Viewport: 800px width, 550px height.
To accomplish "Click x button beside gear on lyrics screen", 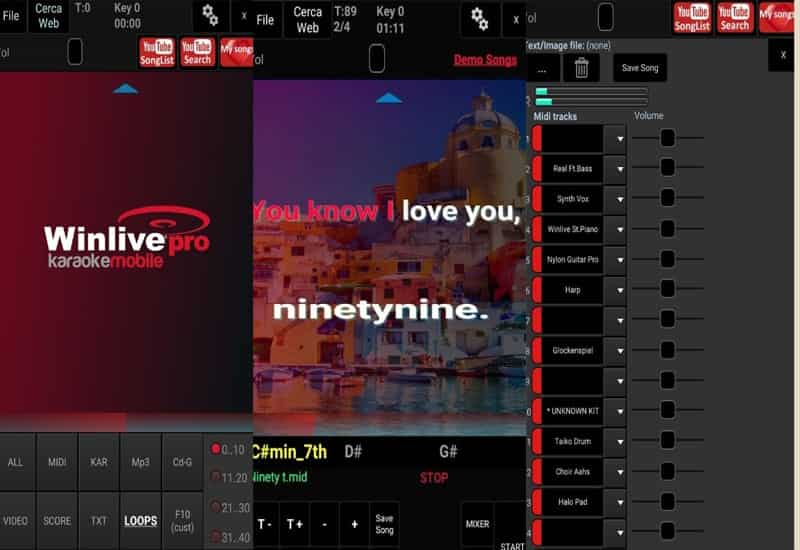I will (x=515, y=20).
